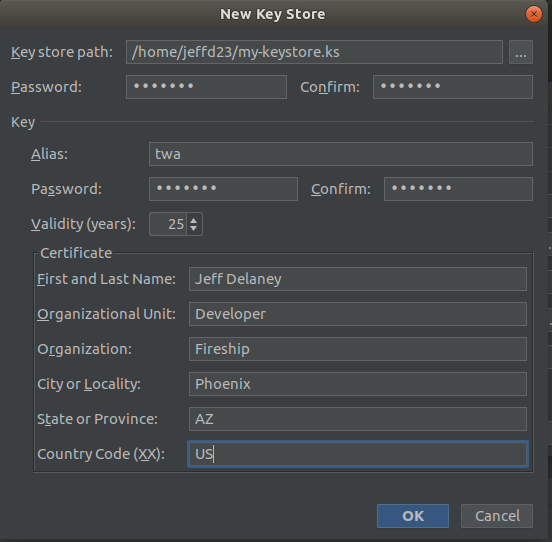Screen dimensions: 552x542
Task: Click the Country Code field
Action: (358, 454)
